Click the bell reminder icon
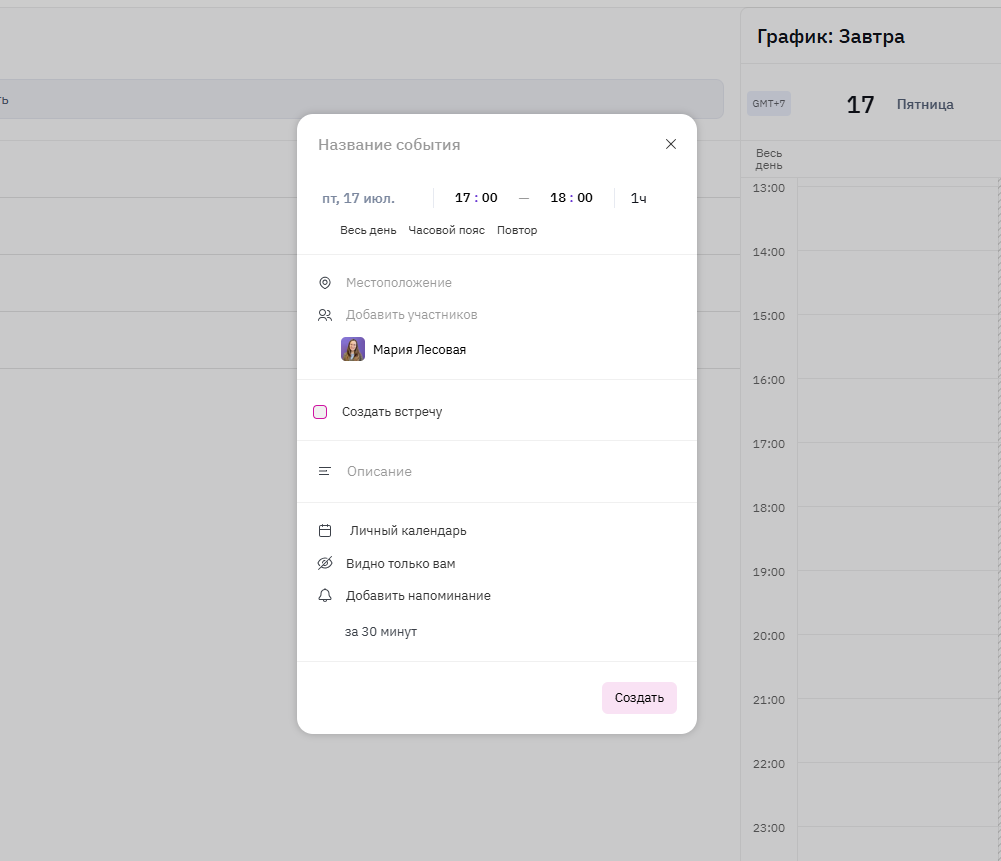 325,595
